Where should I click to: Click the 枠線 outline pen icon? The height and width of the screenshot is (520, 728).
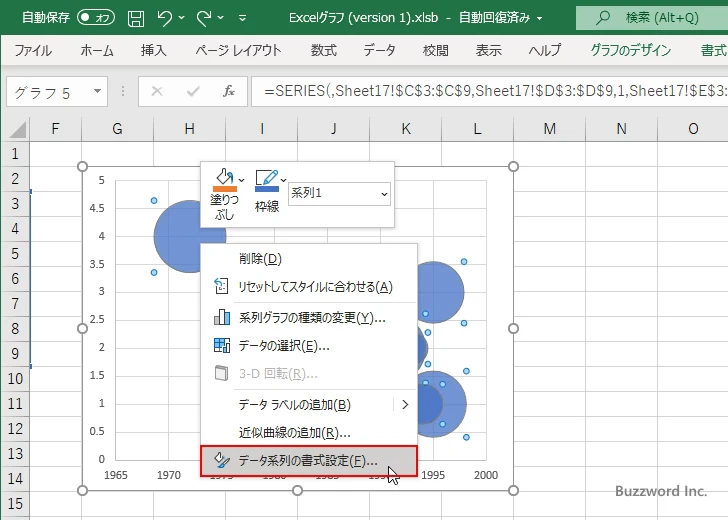[x=266, y=177]
